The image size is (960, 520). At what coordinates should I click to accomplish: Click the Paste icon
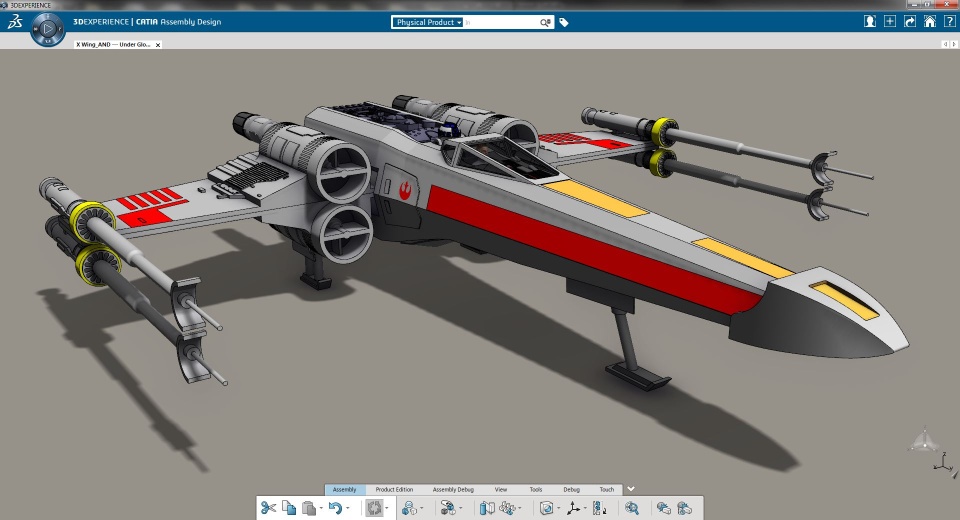pos(309,508)
